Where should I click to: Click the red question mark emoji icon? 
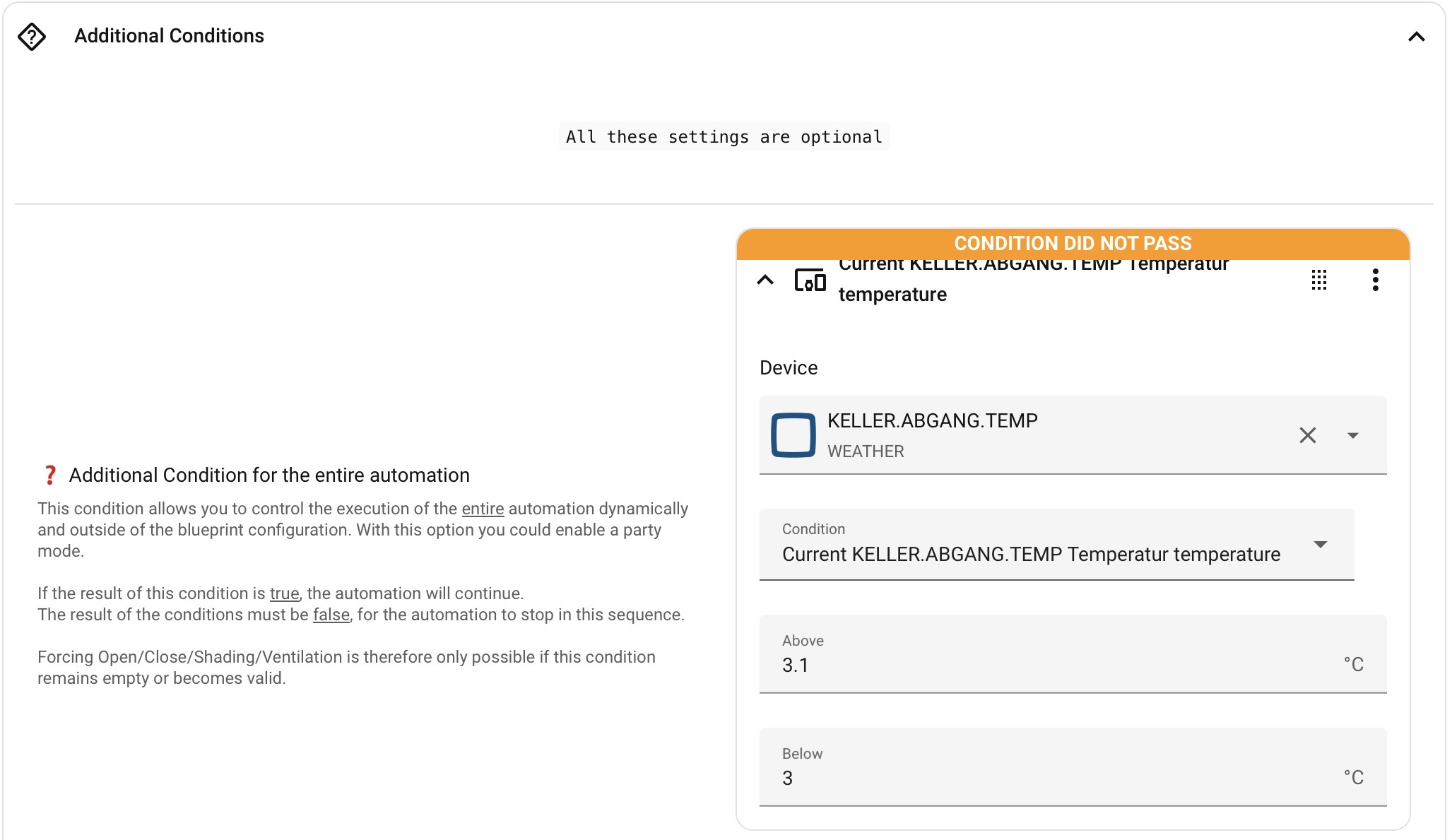point(49,475)
